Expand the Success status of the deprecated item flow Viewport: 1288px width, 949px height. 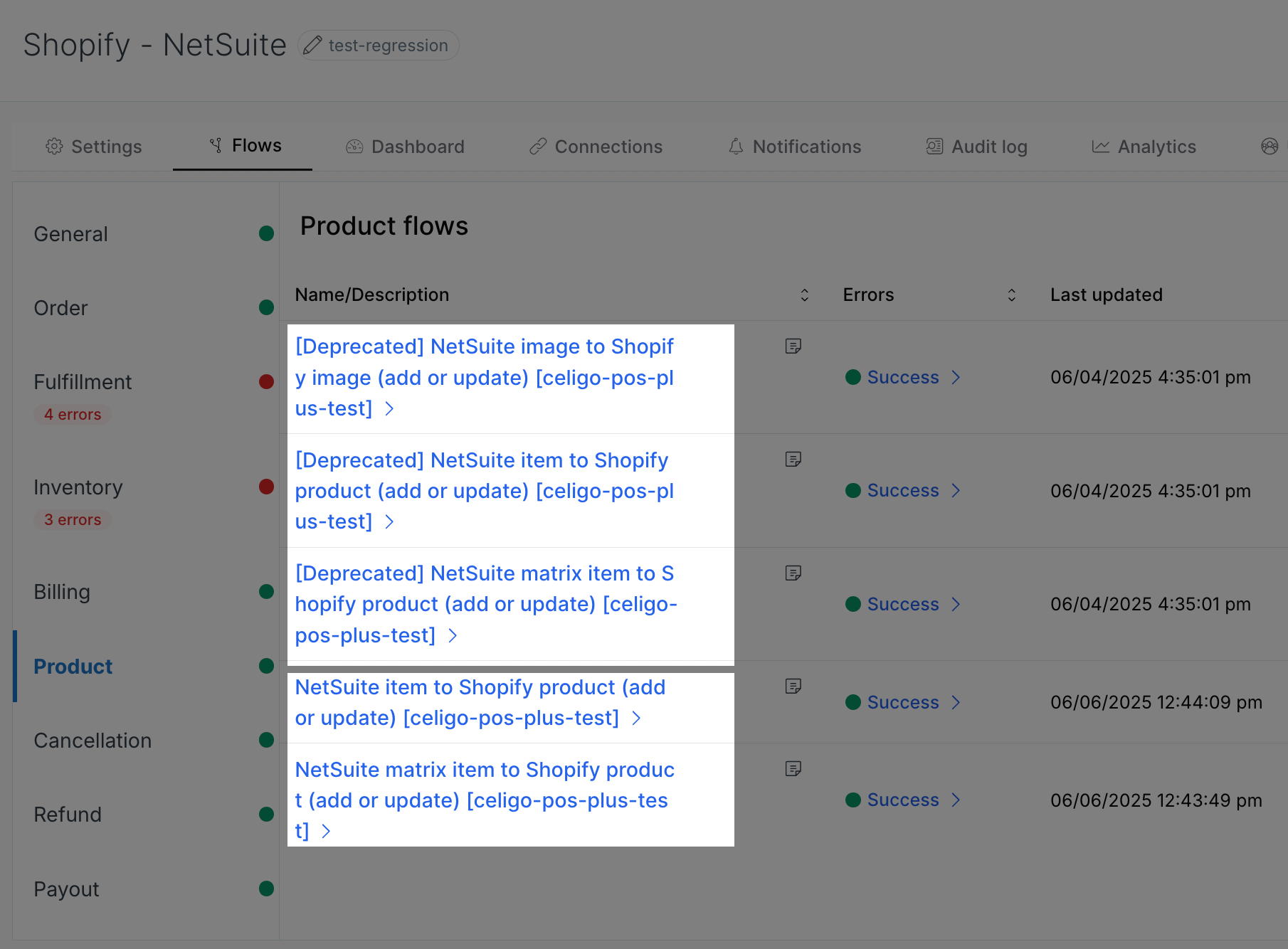[902, 490]
